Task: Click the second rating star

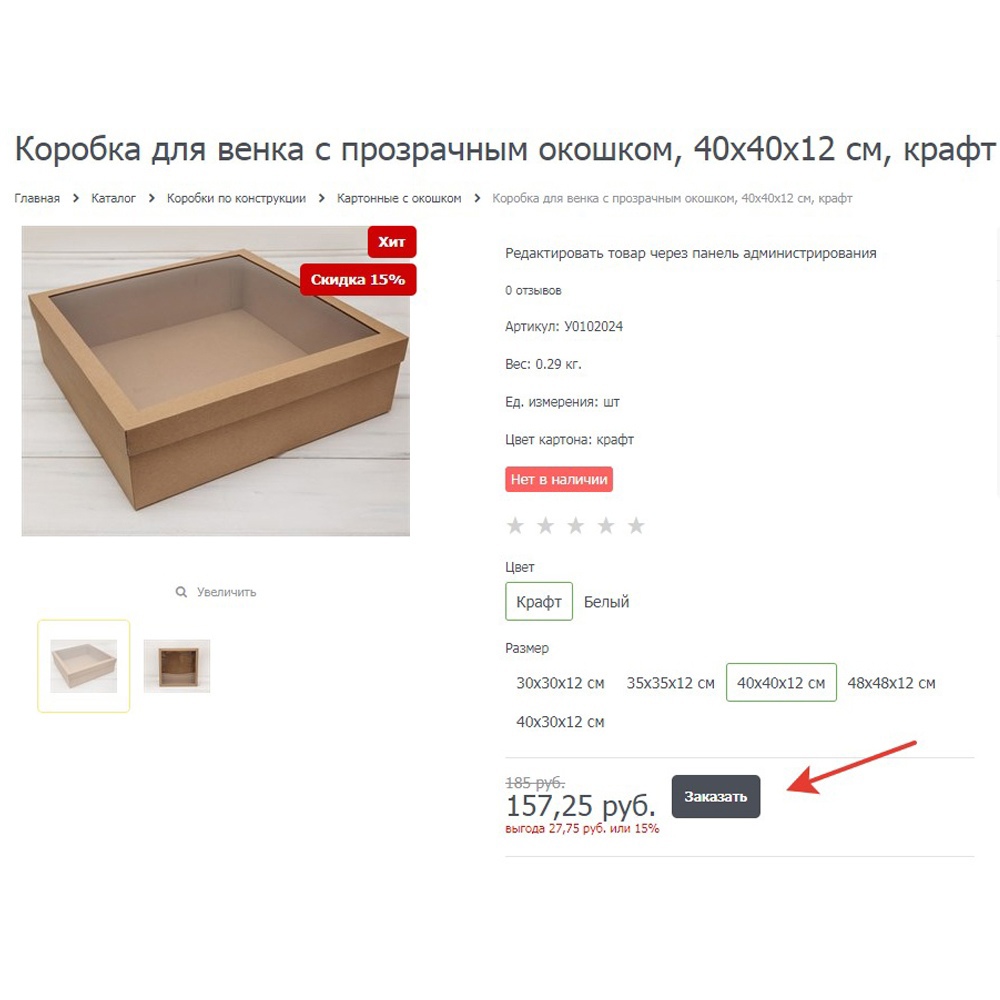Action: pyautogui.click(x=545, y=526)
